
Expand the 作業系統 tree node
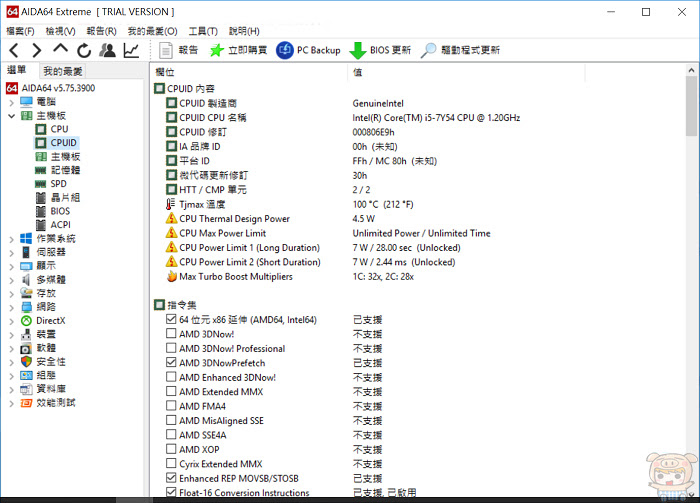(x=11, y=239)
